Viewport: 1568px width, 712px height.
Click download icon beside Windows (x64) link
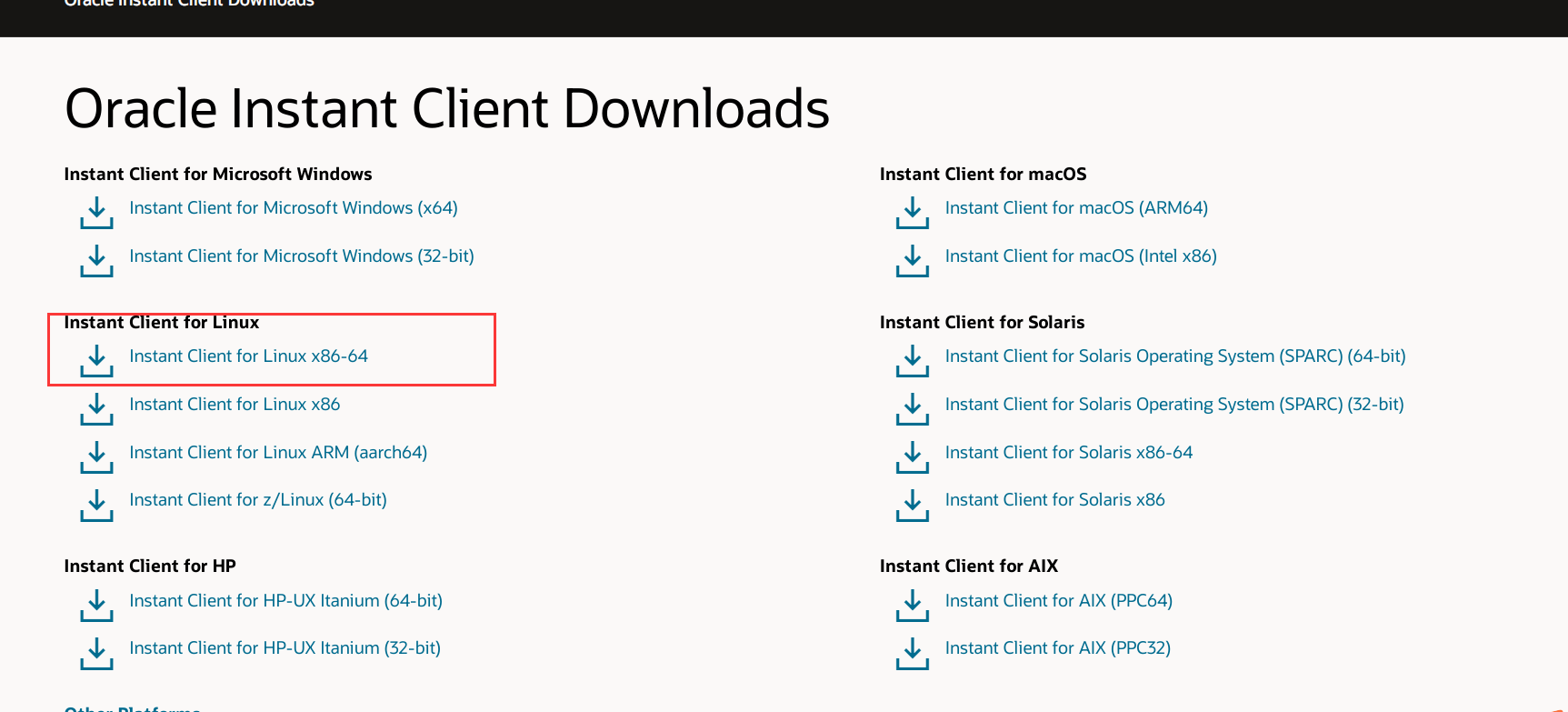click(96, 213)
